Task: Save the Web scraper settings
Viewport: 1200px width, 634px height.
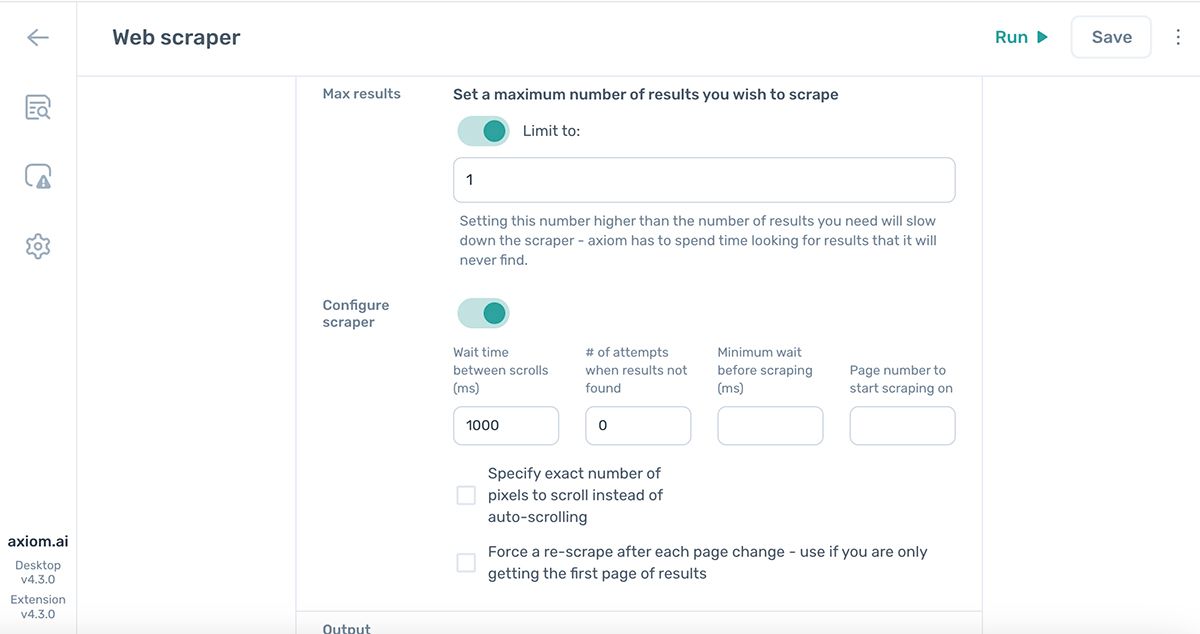Action: pos(1111,37)
